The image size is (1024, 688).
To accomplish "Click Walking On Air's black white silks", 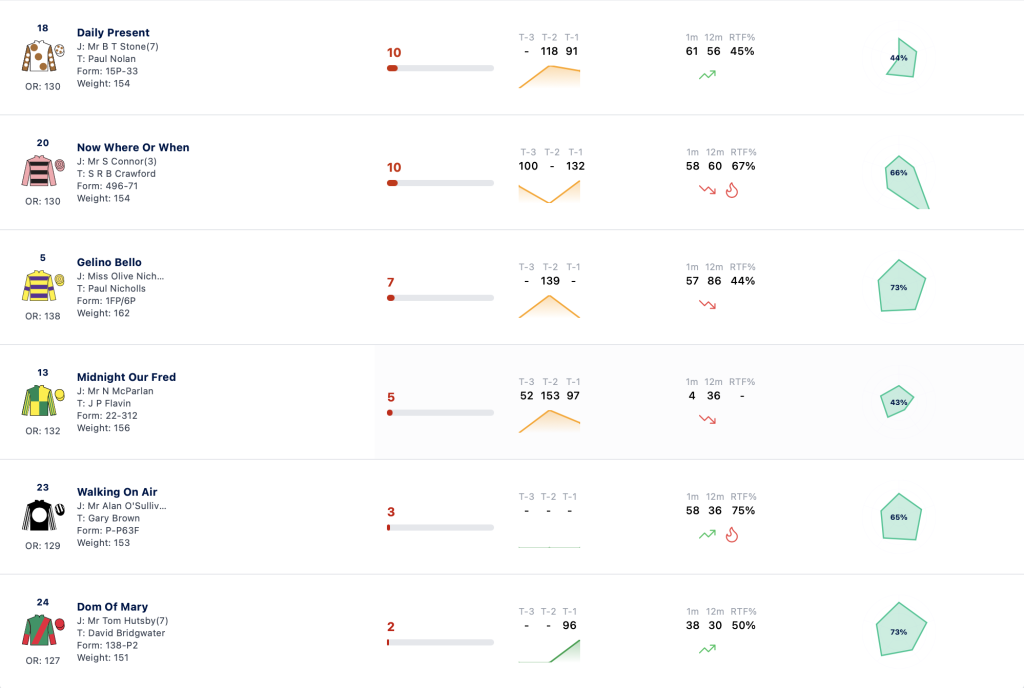I will pos(43,516).
